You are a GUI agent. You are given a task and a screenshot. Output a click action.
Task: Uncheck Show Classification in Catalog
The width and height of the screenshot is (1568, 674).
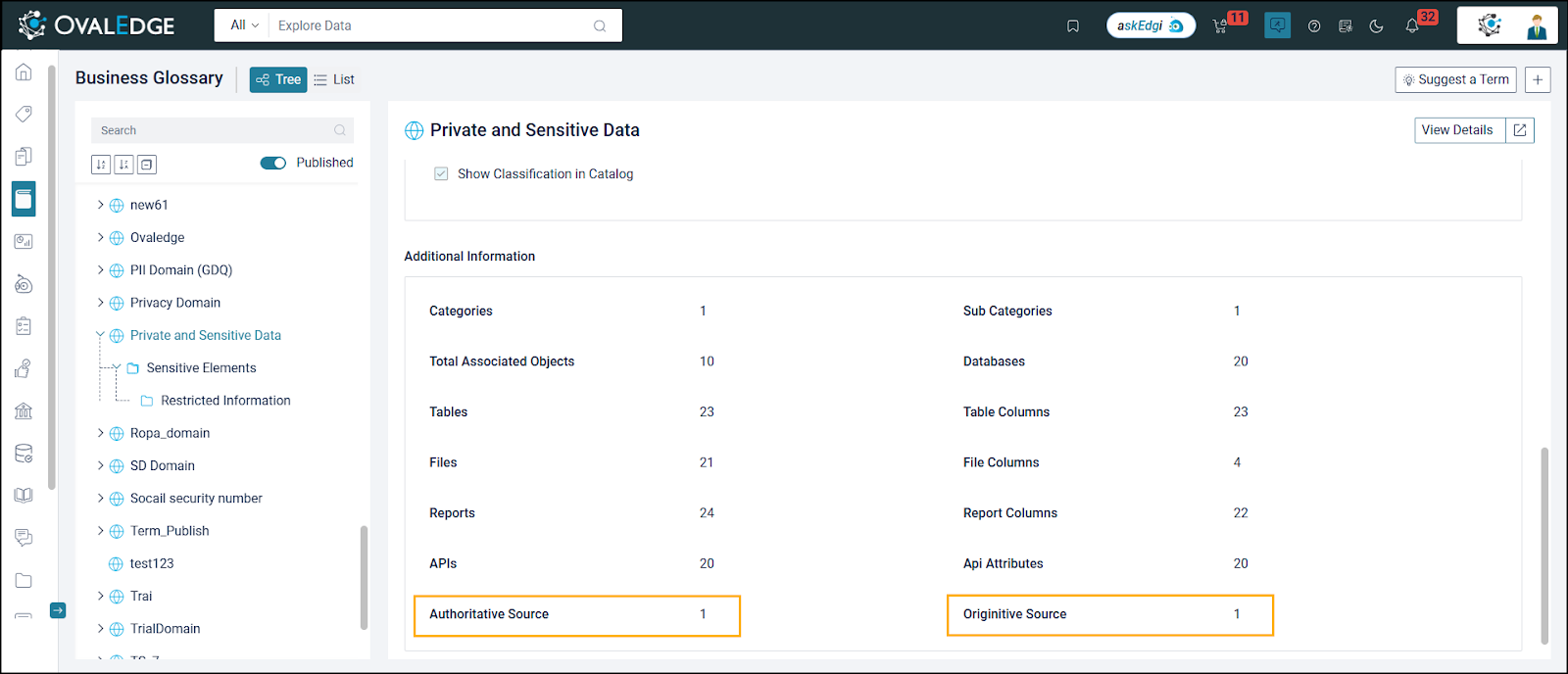click(441, 174)
